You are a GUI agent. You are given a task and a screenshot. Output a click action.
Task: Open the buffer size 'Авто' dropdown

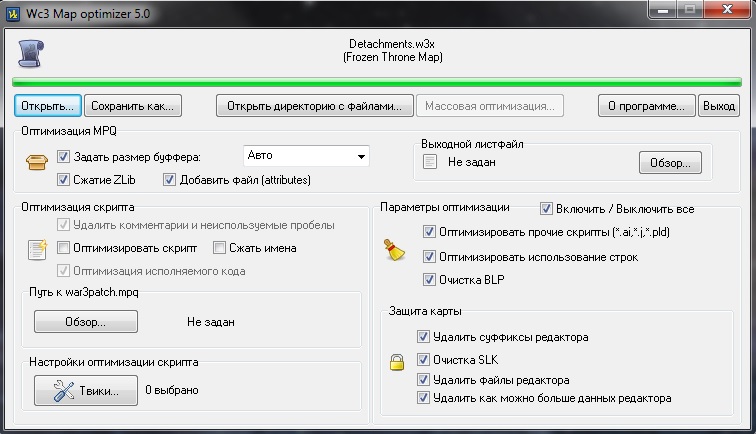pyautogui.click(x=306, y=156)
